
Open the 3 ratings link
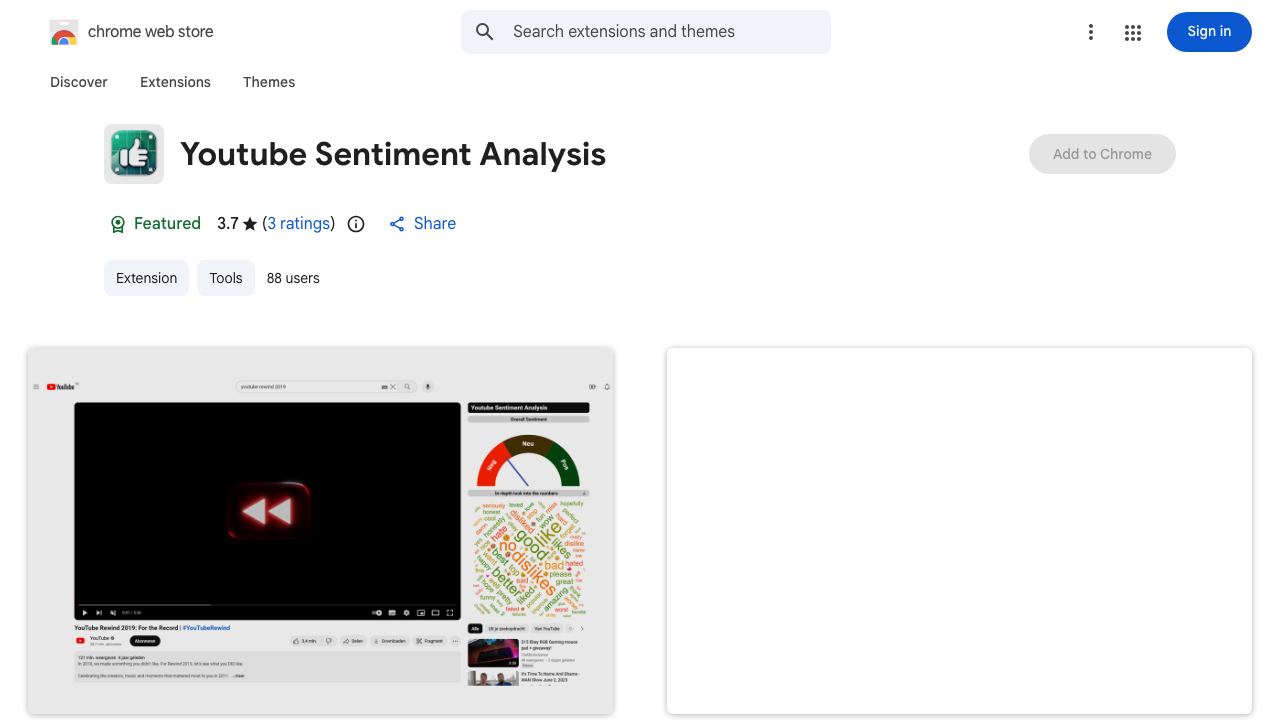[x=299, y=224]
